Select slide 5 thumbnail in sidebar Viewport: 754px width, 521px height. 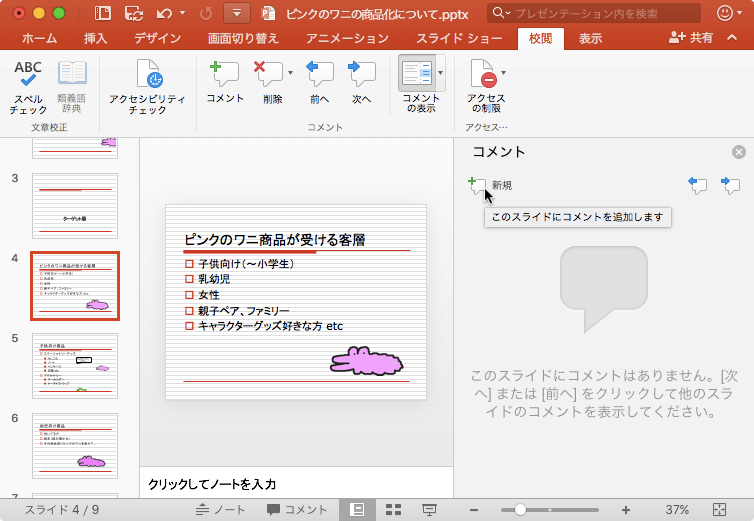click(75, 366)
